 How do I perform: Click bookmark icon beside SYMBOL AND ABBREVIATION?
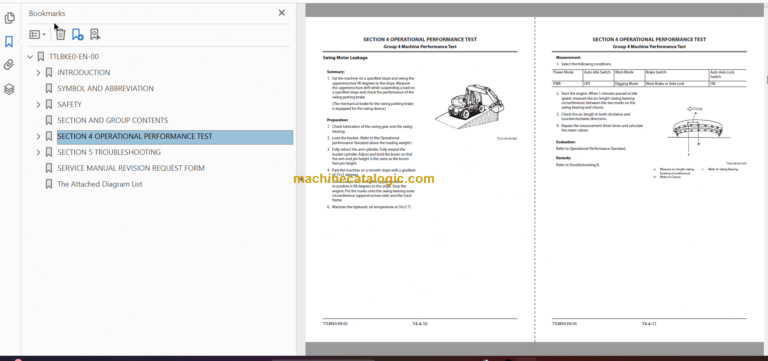[x=48, y=89]
